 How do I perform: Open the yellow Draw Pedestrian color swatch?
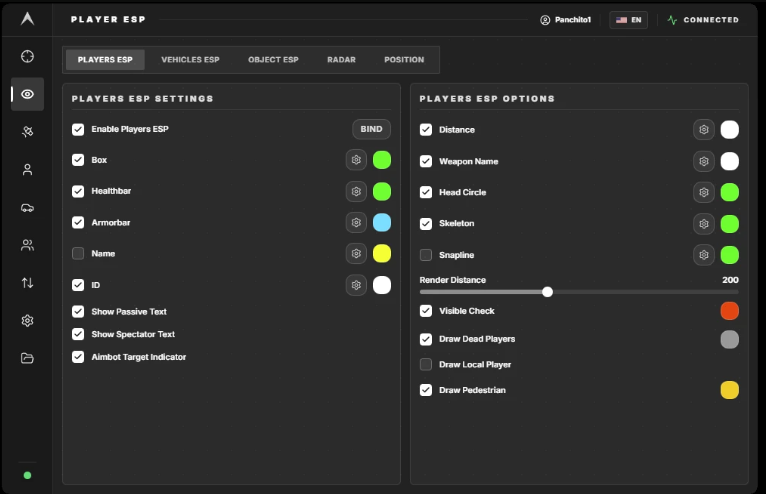729,390
